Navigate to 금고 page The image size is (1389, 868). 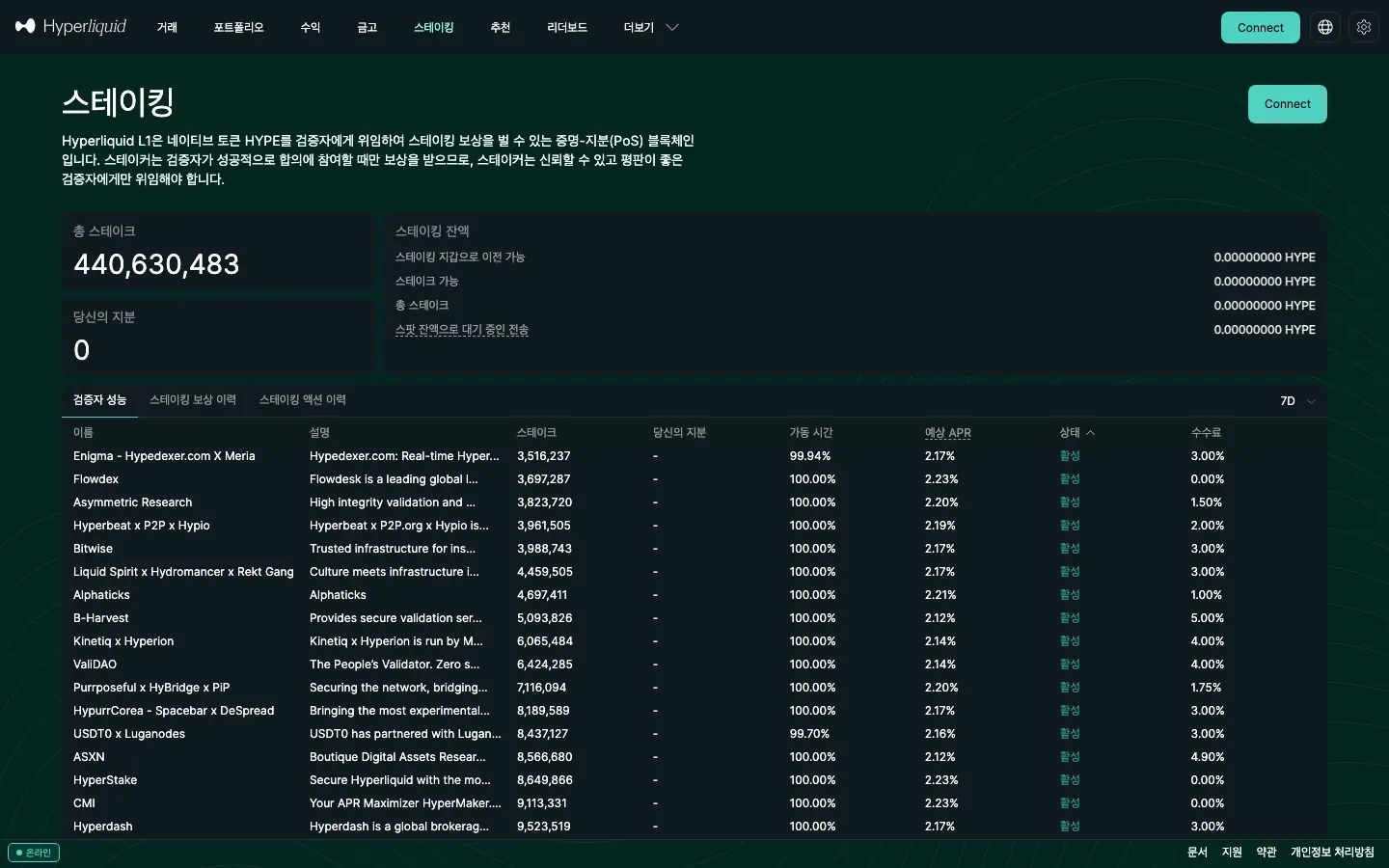[x=367, y=27]
